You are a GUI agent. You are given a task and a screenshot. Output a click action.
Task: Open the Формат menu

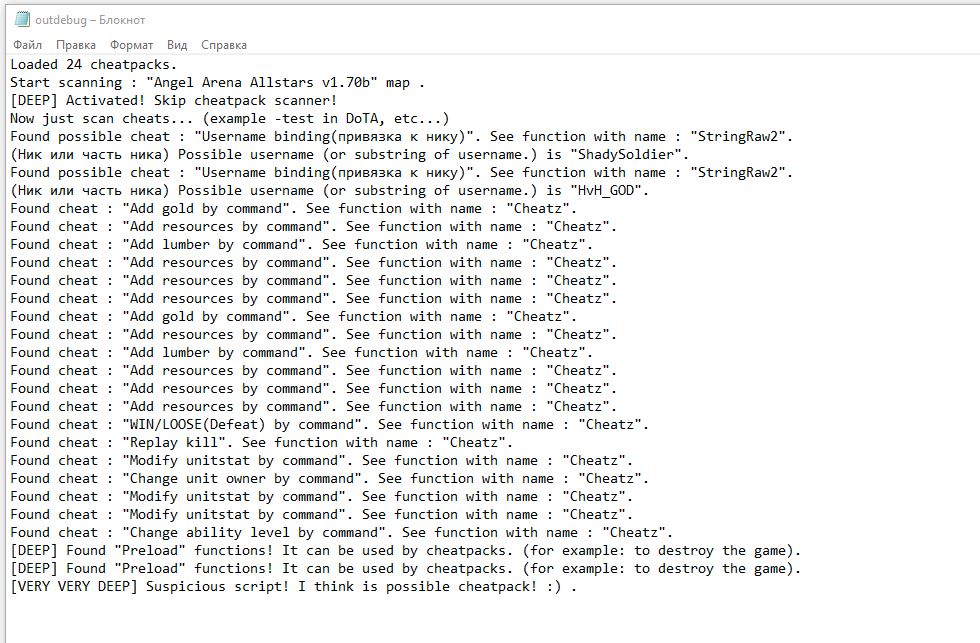tap(131, 45)
